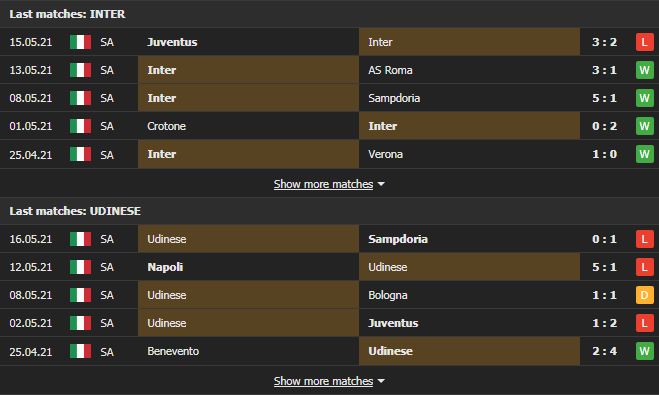This screenshot has height=395, width=659.
Task: Click the green W badge for Crotone vs Inter
Action: (x=644, y=126)
